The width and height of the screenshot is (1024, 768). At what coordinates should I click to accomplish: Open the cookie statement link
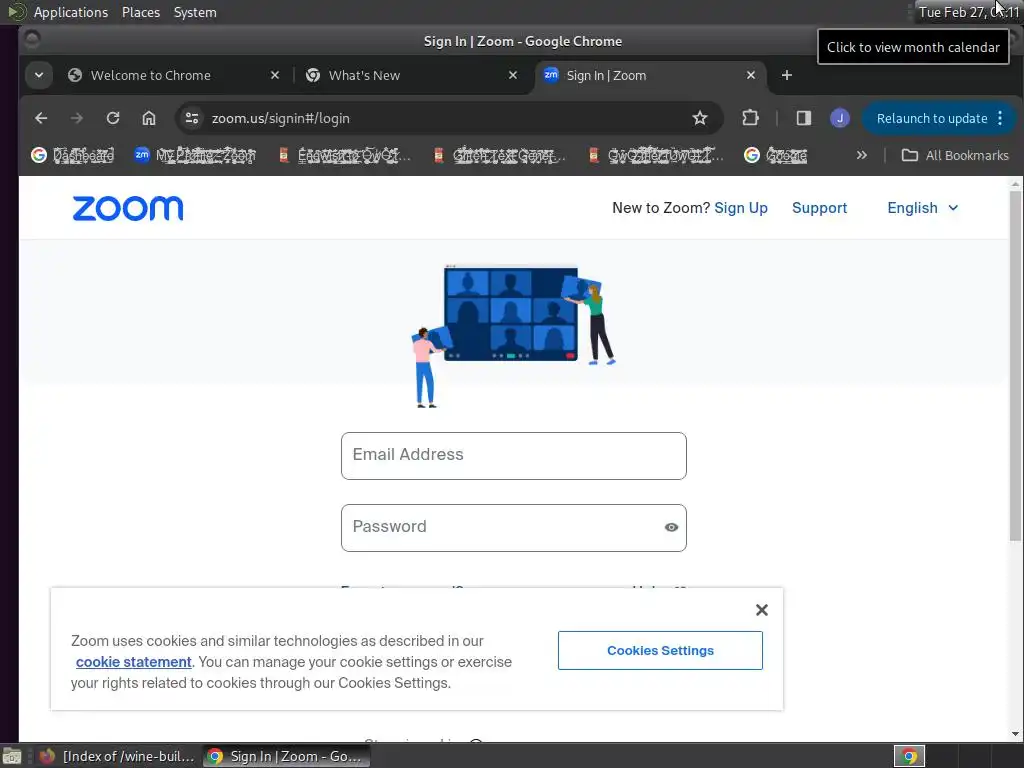point(133,662)
